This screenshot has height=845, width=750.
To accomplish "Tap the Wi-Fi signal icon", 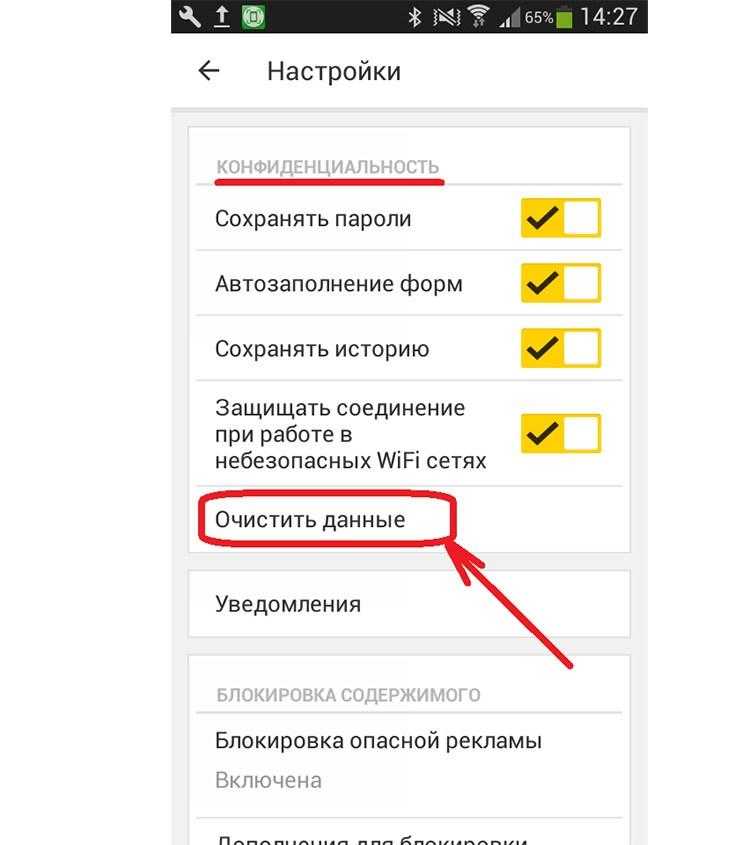I will point(477,16).
